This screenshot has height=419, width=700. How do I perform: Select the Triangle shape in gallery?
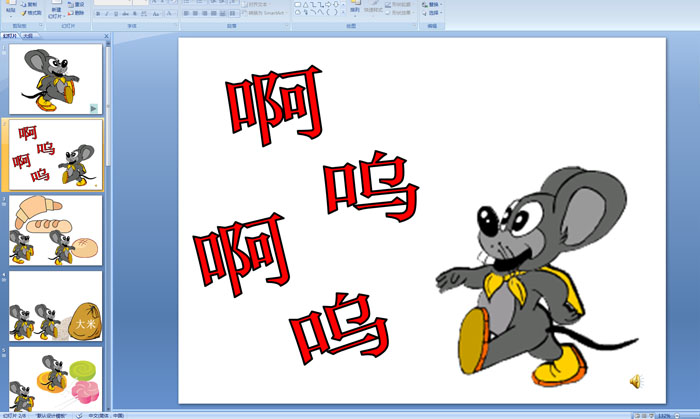pyautogui.click(x=306, y=5)
